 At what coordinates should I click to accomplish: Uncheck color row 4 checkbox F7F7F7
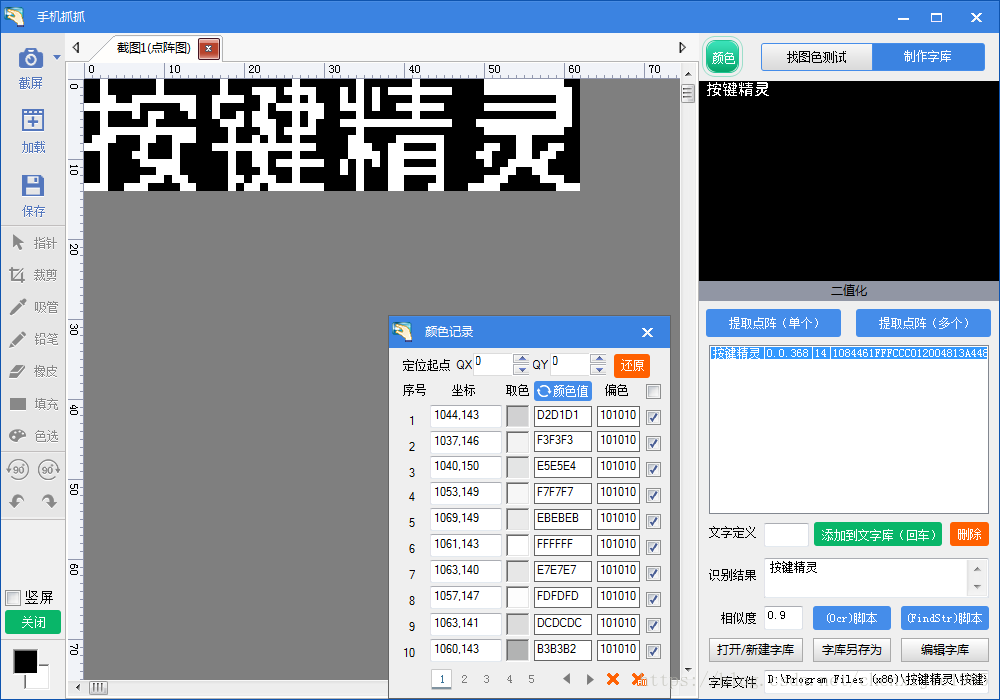coord(653,495)
